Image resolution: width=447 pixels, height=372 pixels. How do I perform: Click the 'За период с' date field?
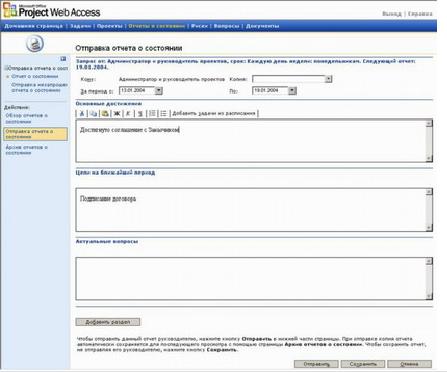[137, 91]
